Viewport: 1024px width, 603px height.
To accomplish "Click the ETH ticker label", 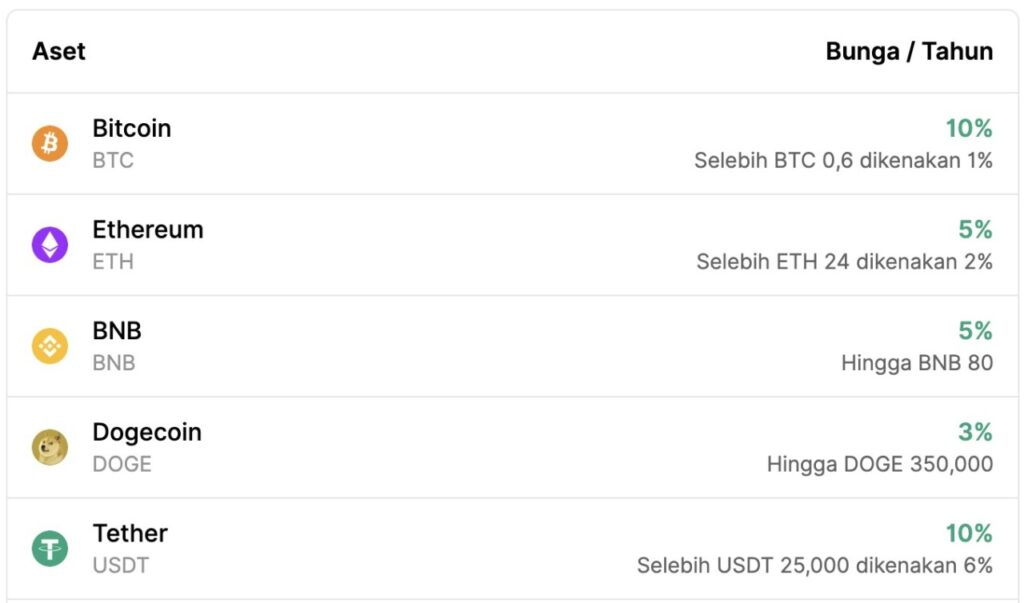I will coord(113,262).
